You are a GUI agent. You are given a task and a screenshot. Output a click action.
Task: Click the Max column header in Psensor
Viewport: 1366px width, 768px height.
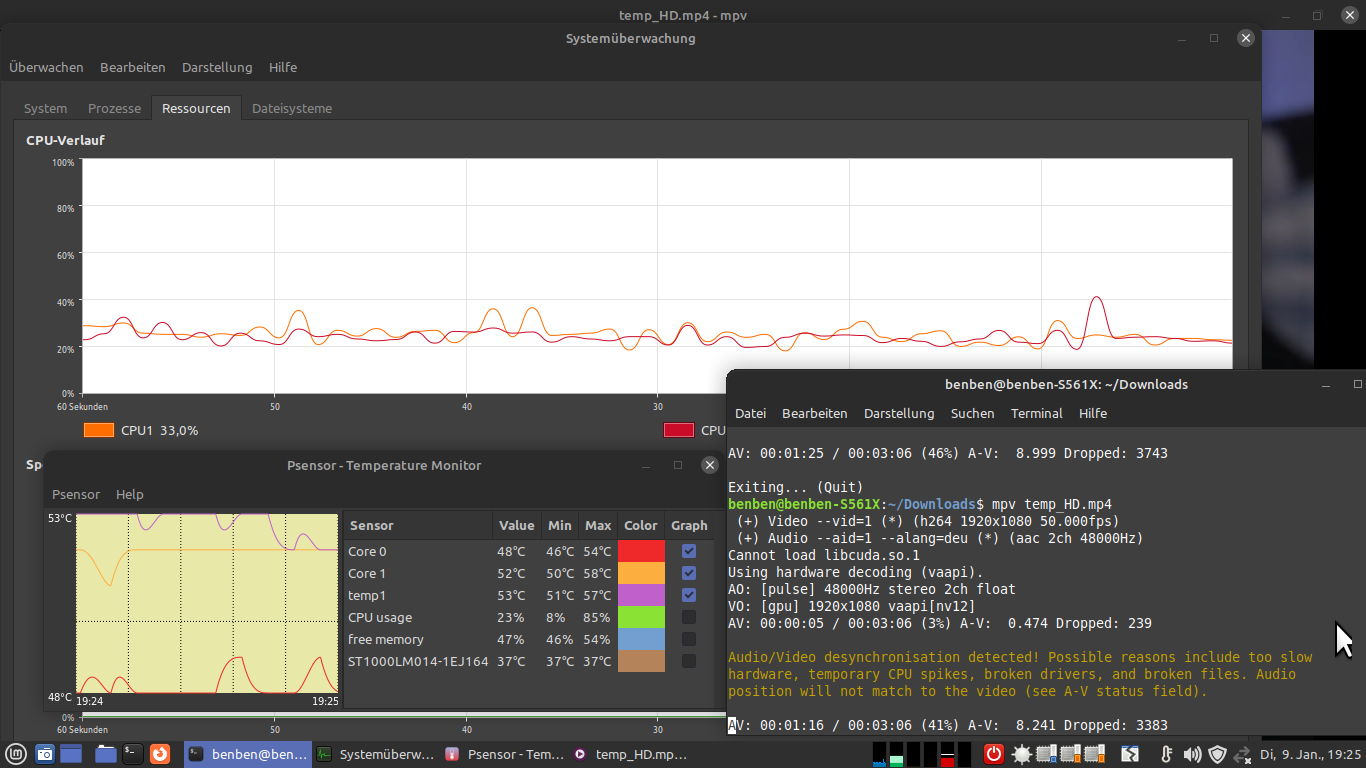[598, 525]
